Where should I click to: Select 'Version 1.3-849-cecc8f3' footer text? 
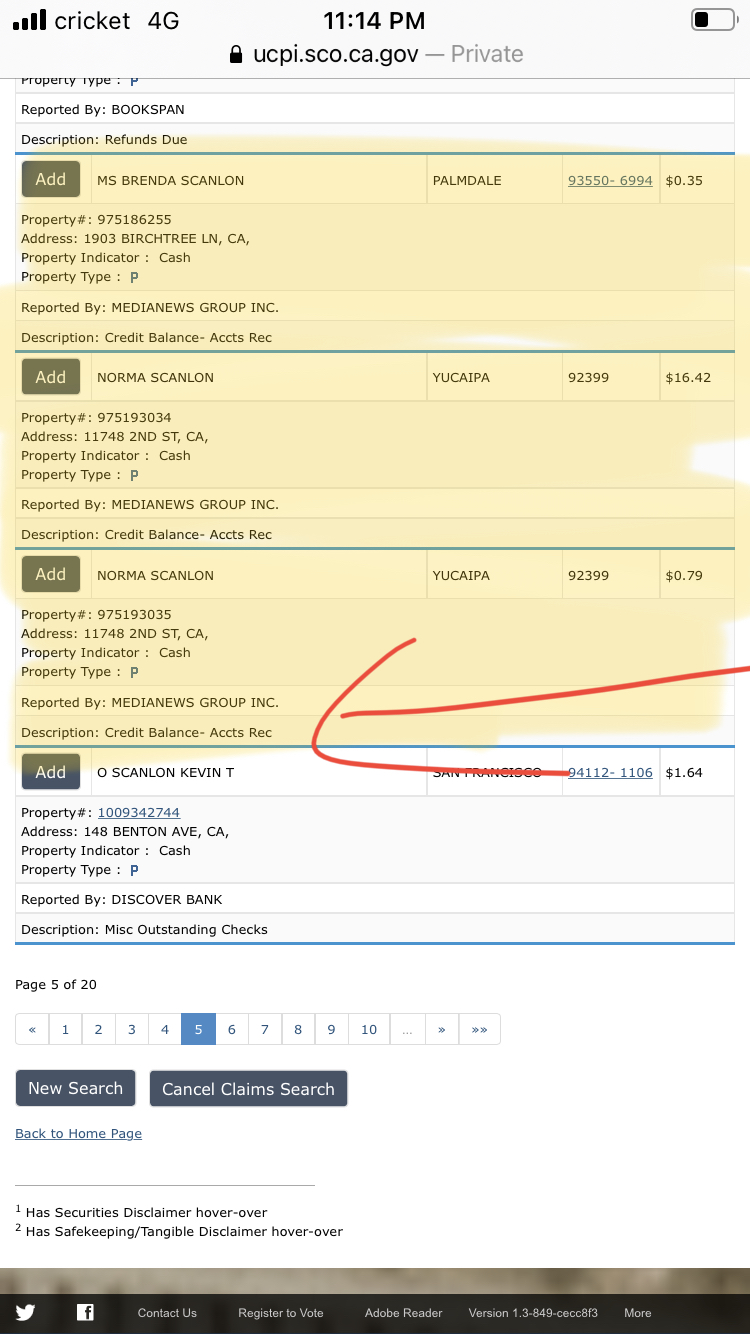pos(533,1313)
